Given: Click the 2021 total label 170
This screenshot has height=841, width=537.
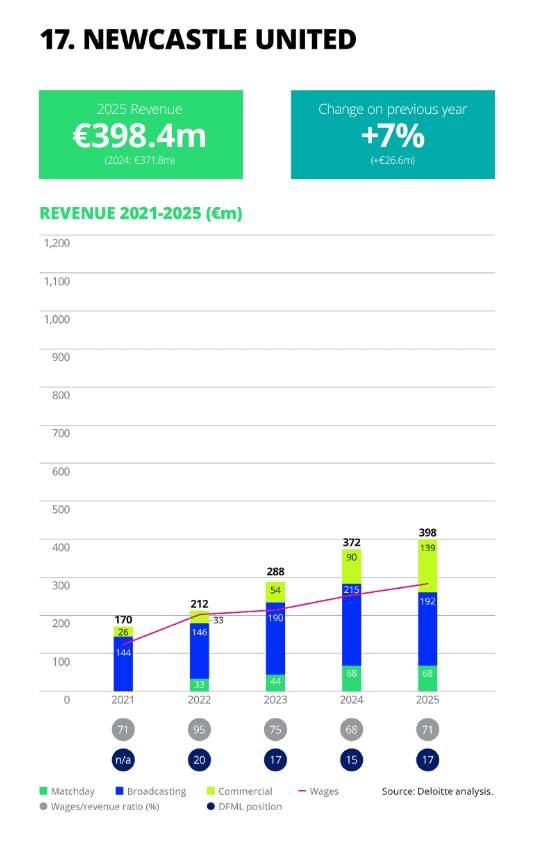Looking at the screenshot, I should pyautogui.click(x=123, y=619).
